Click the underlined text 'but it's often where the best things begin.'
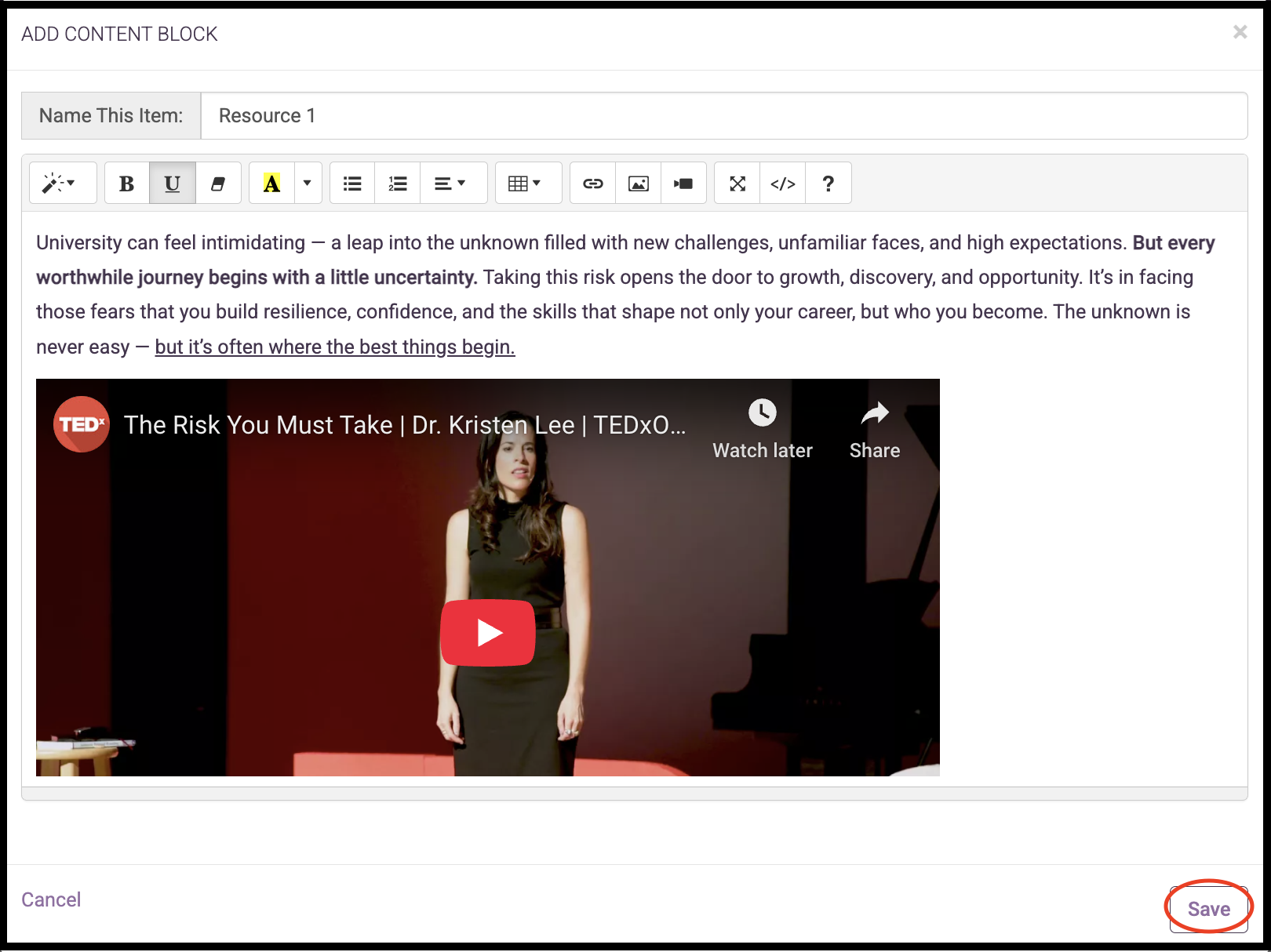Viewport: 1271px width, 952px height. (335, 347)
